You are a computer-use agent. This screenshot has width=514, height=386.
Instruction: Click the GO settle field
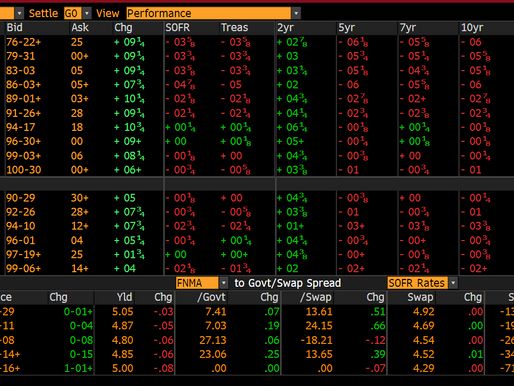point(73,13)
